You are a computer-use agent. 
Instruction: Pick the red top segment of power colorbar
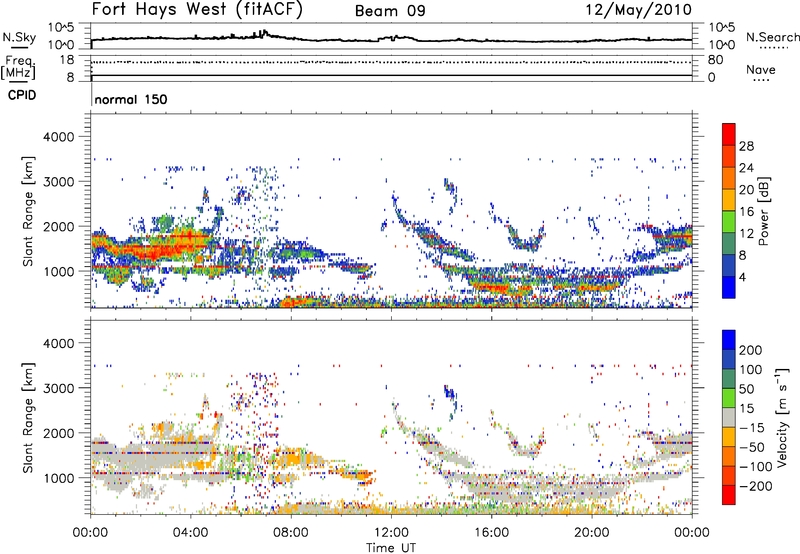[729, 134]
